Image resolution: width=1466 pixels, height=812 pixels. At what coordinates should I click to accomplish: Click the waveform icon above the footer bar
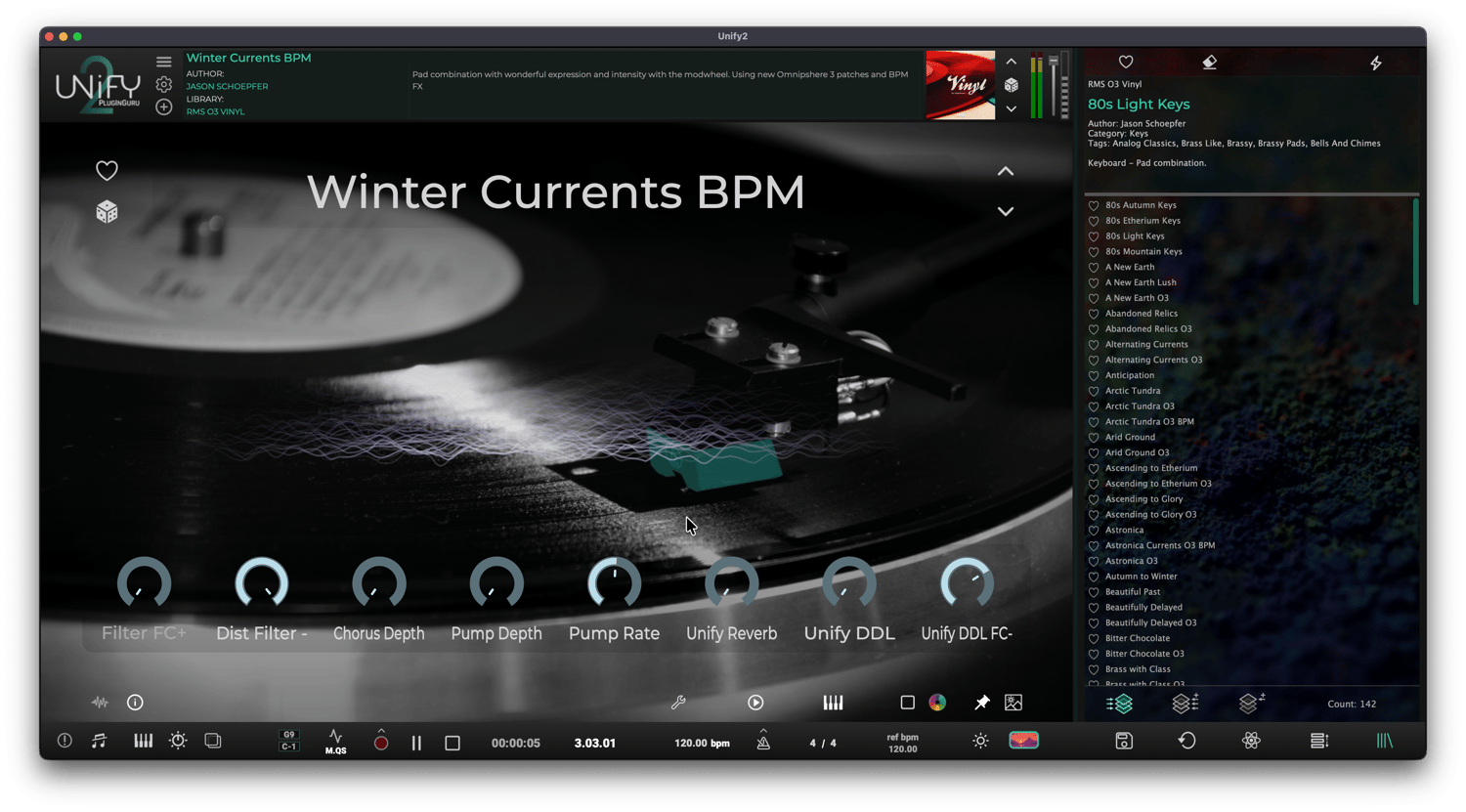pos(100,703)
